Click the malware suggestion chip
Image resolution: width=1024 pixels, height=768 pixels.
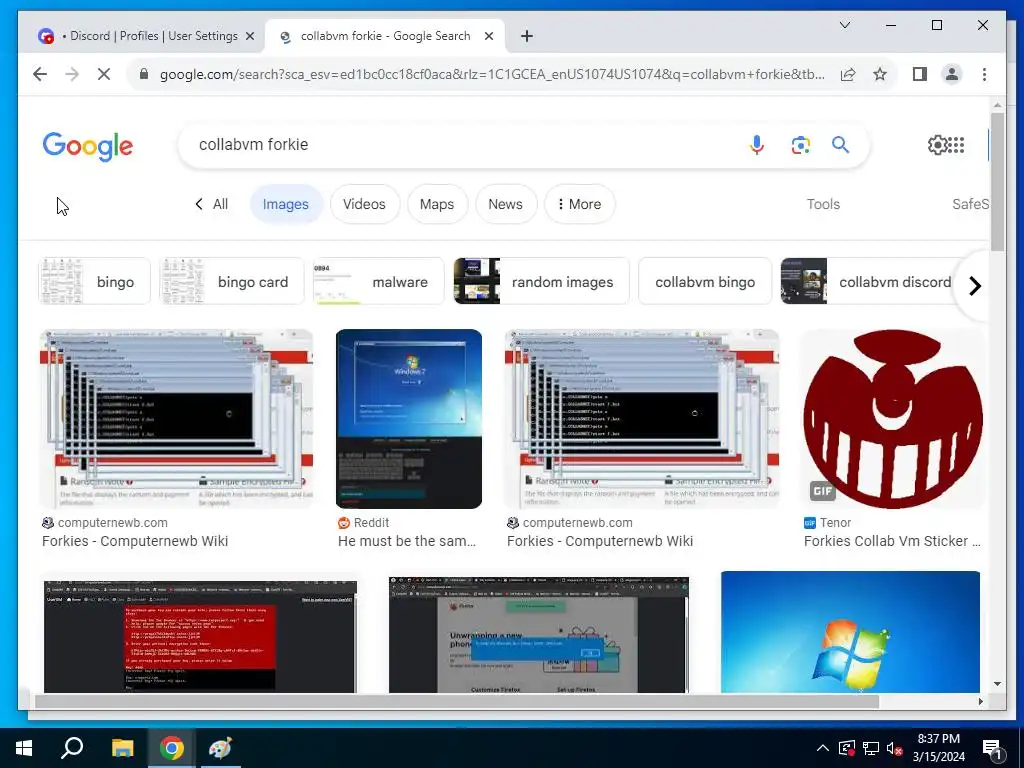pyautogui.click(x=379, y=281)
